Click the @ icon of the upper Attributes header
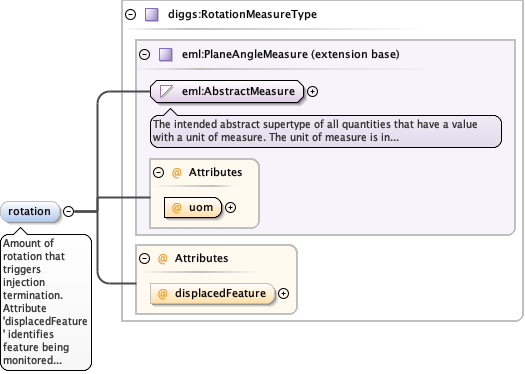 pyautogui.click(x=176, y=172)
